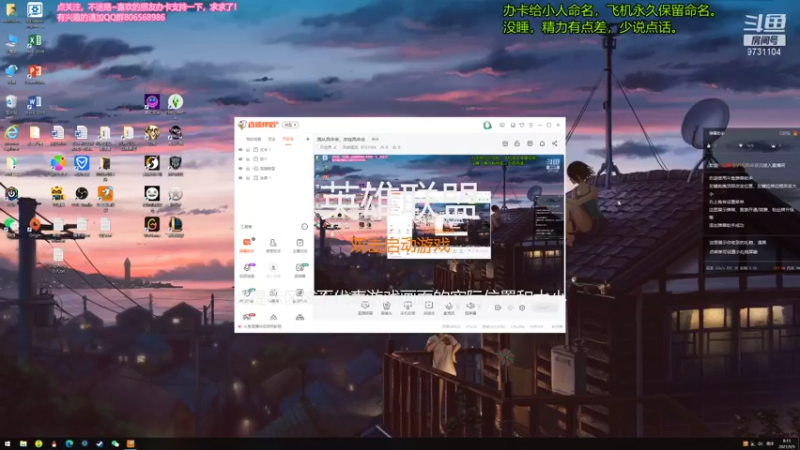Hide the second source in the list

[240, 159]
